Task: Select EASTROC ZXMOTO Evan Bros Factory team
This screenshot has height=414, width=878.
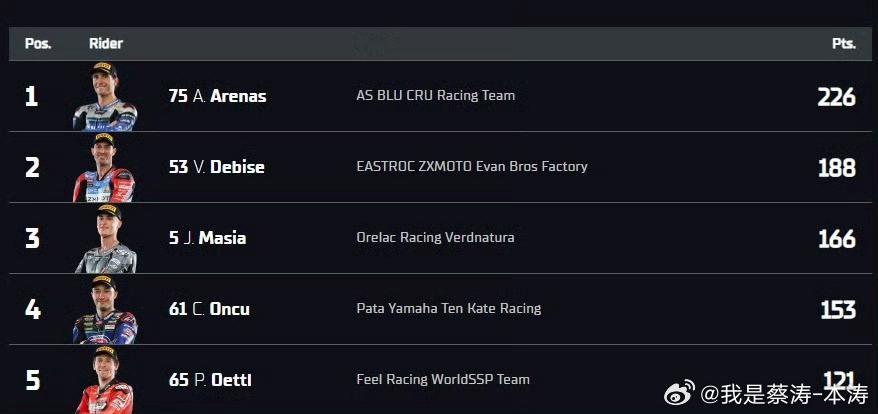Action: click(471, 166)
